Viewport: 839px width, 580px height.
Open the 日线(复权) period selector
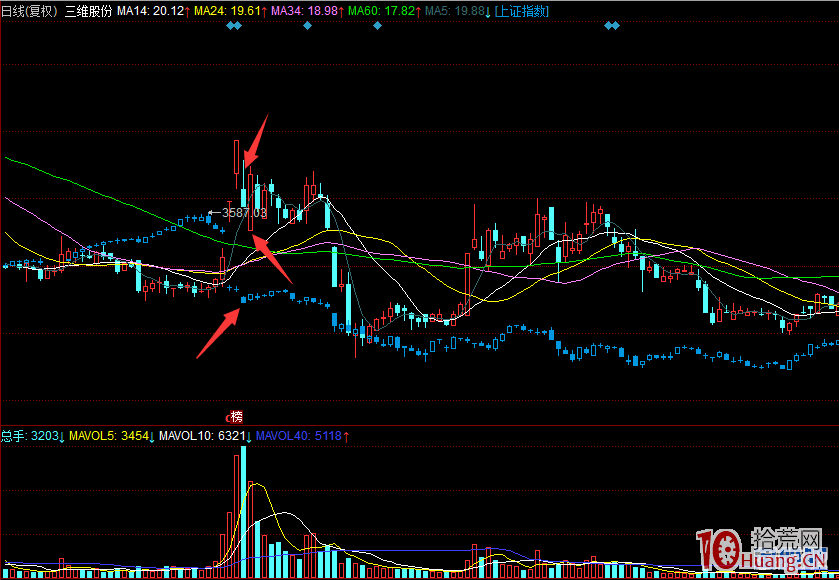(x=29, y=11)
